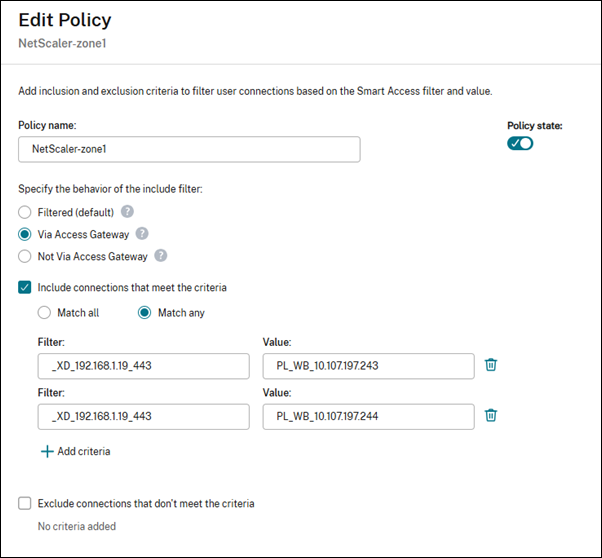Screen dimensions: 602x558
Task: Uncheck Include connections that meet the criteria
Action: tap(25, 287)
